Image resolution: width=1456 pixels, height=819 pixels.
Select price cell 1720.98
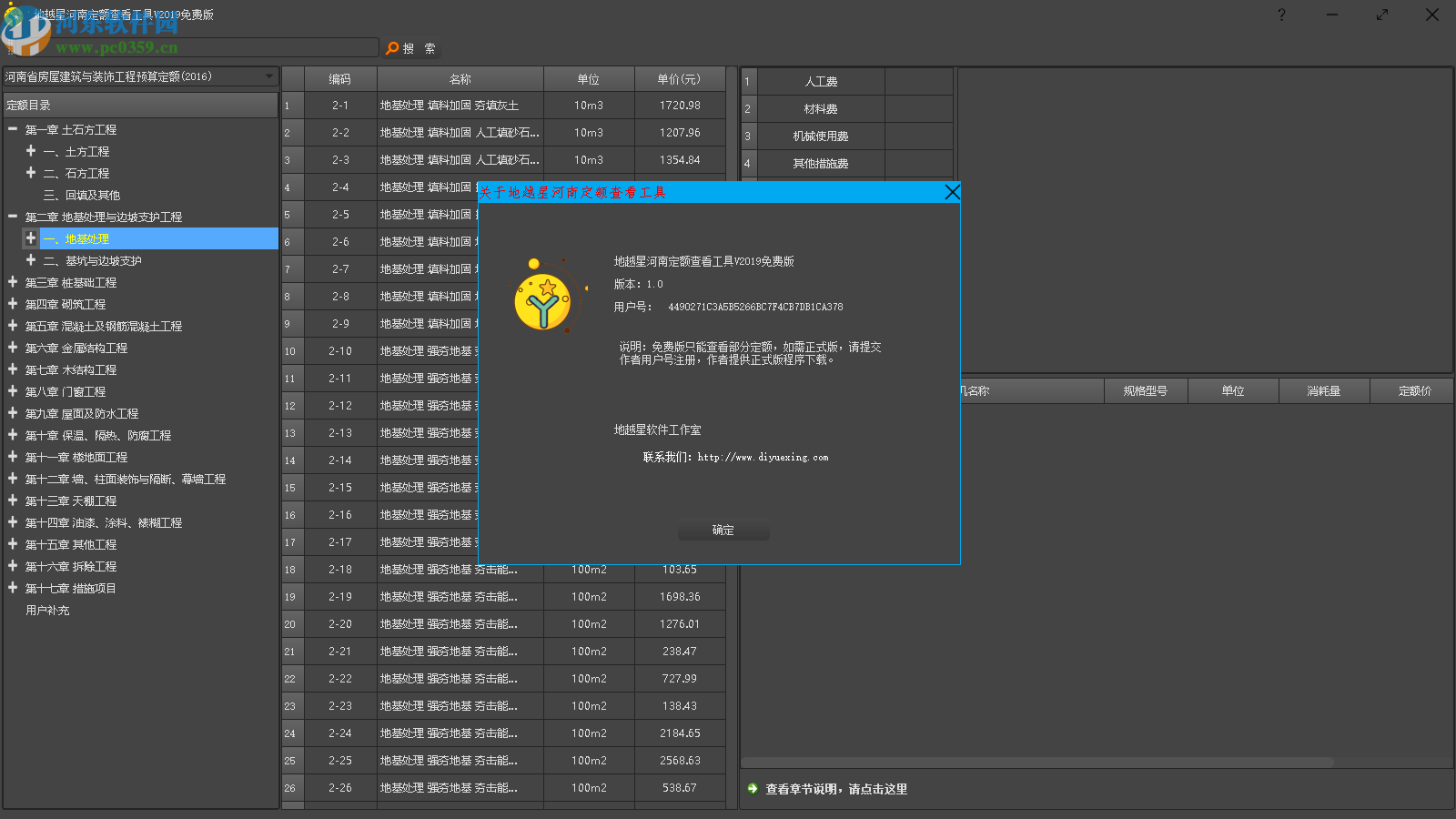pyautogui.click(x=680, y=106)
